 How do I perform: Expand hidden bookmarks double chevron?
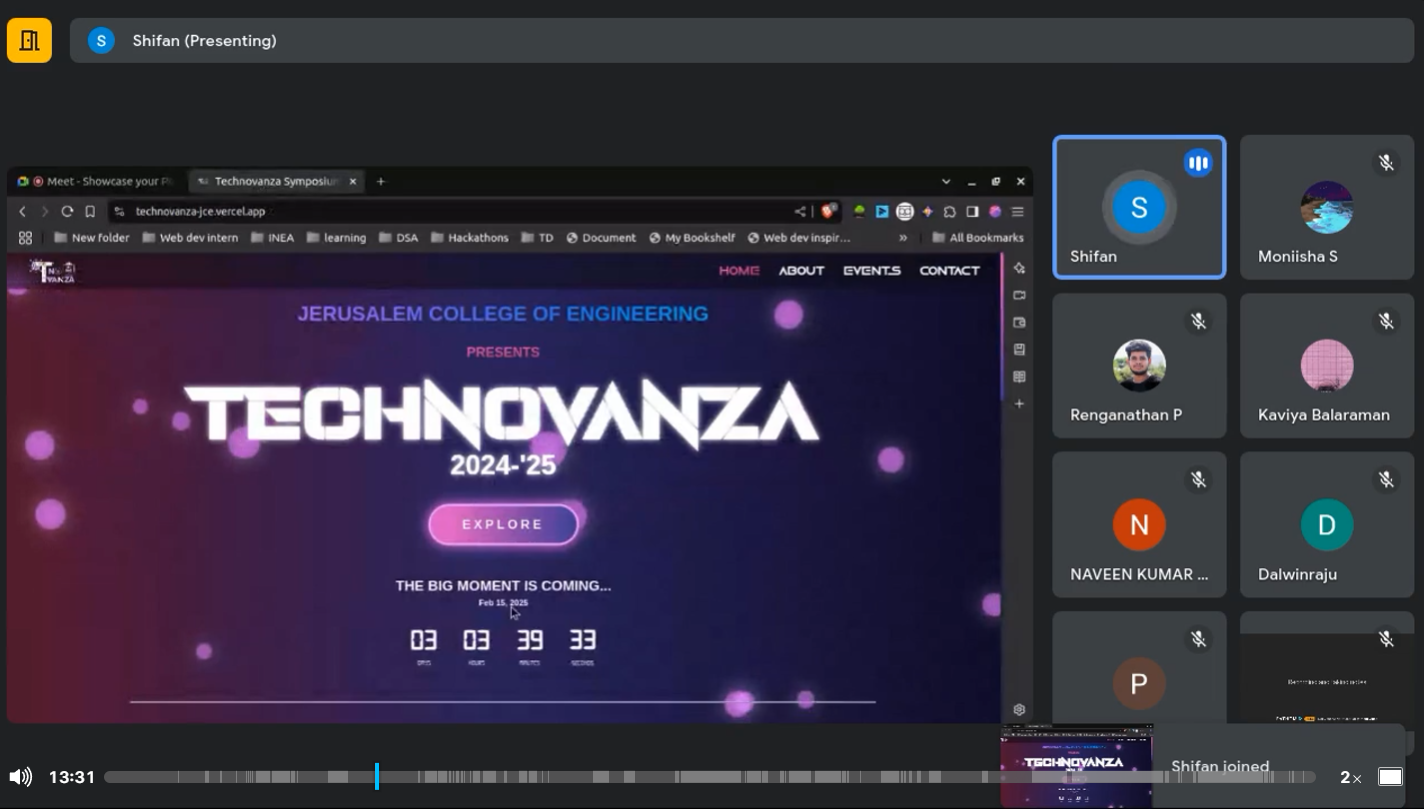click(x=903, y=238)
